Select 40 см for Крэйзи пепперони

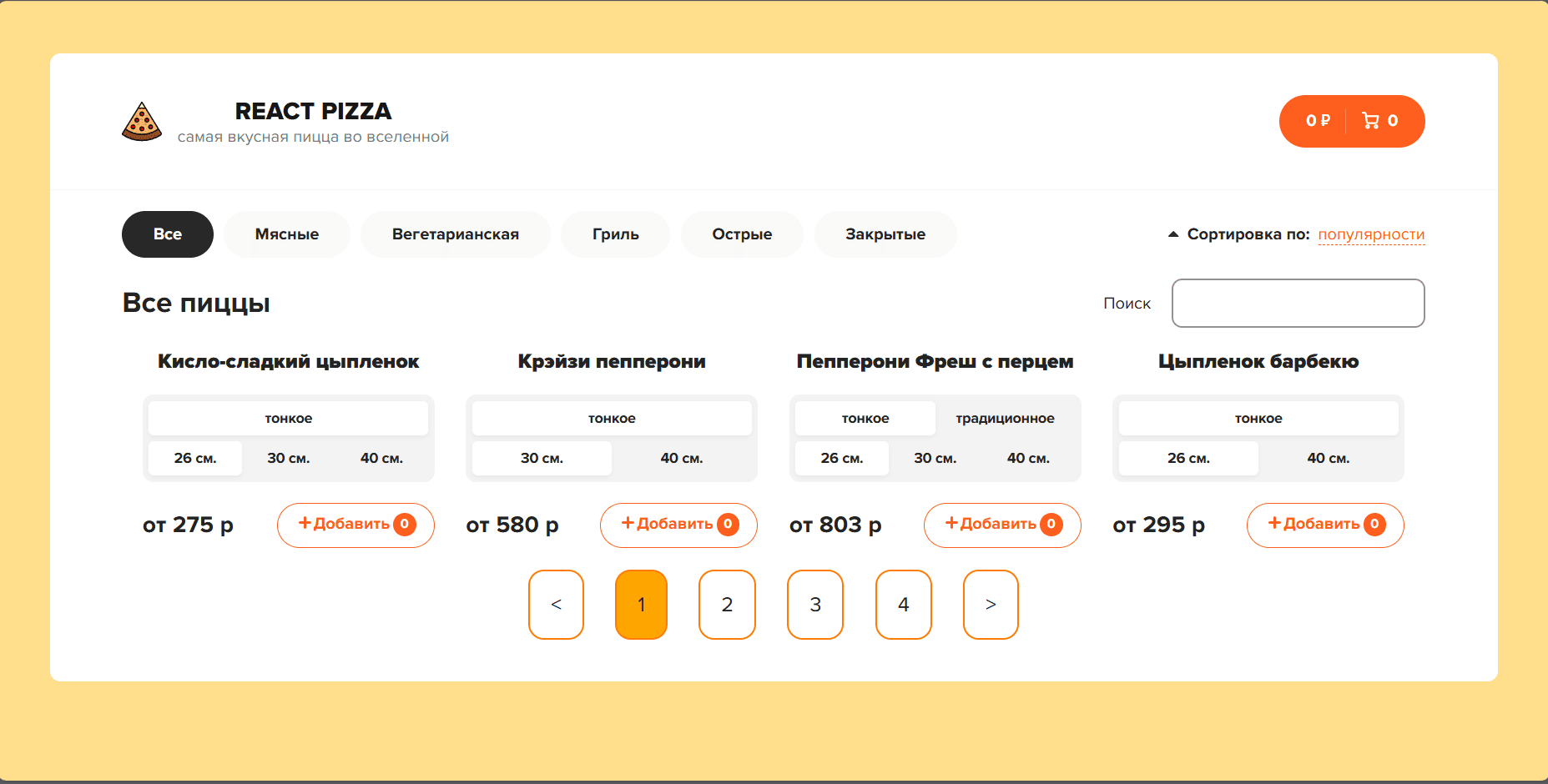681,458
